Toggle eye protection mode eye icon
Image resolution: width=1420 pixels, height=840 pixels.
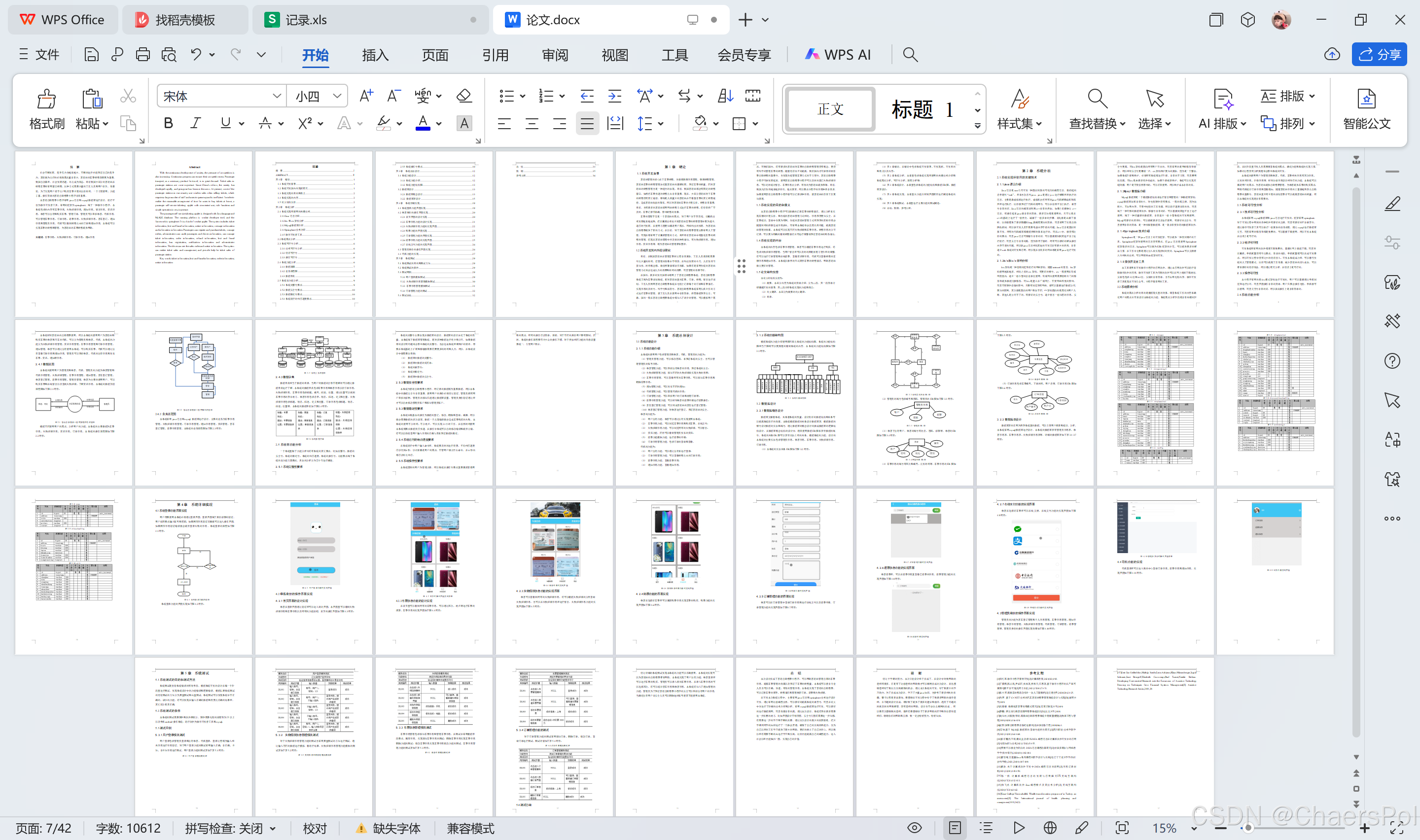point(914,828)
